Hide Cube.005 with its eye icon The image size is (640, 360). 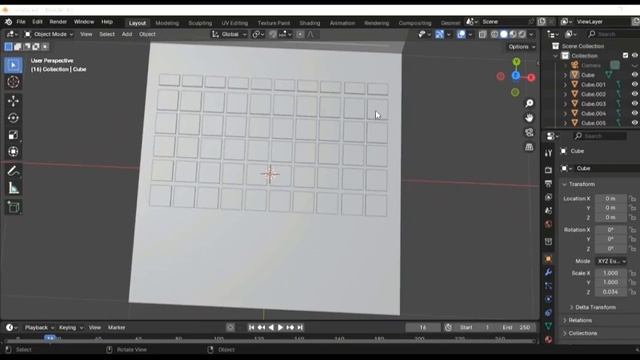click(634, 123)
